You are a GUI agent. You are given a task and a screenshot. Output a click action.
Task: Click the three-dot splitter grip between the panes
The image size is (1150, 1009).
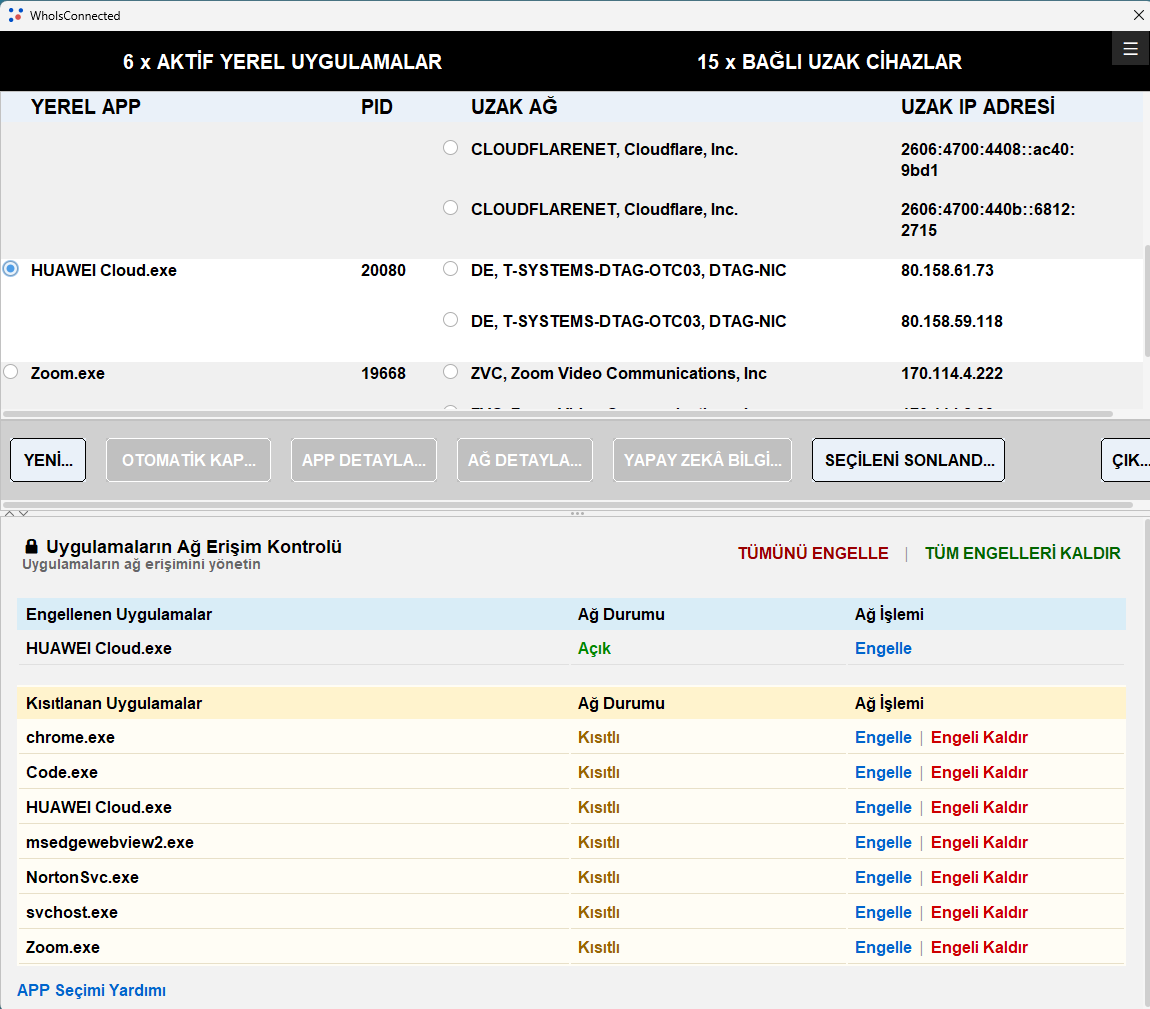point(577,513)
